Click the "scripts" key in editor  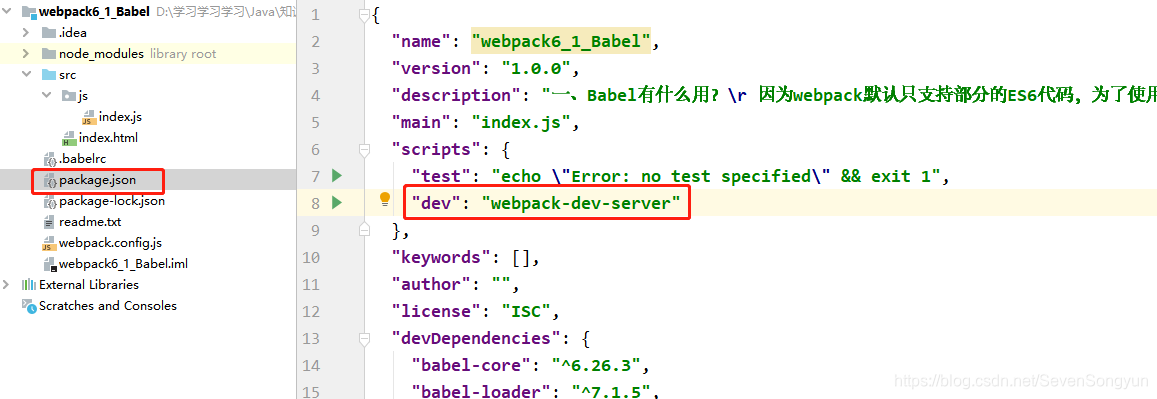coord(437,150)
